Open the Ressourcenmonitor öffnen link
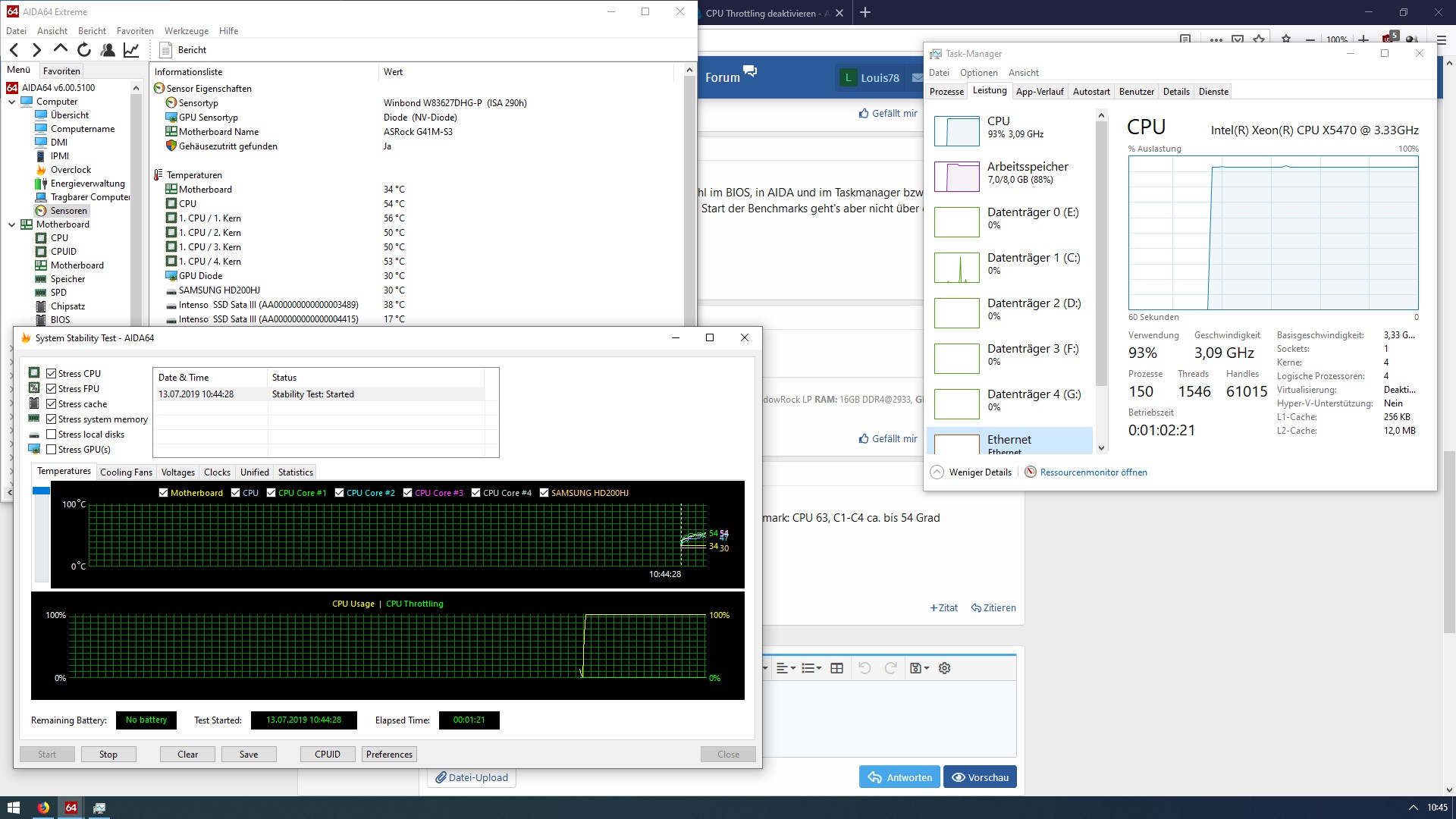Viewport: 1456px width, 819px height. coord(1093,472)
